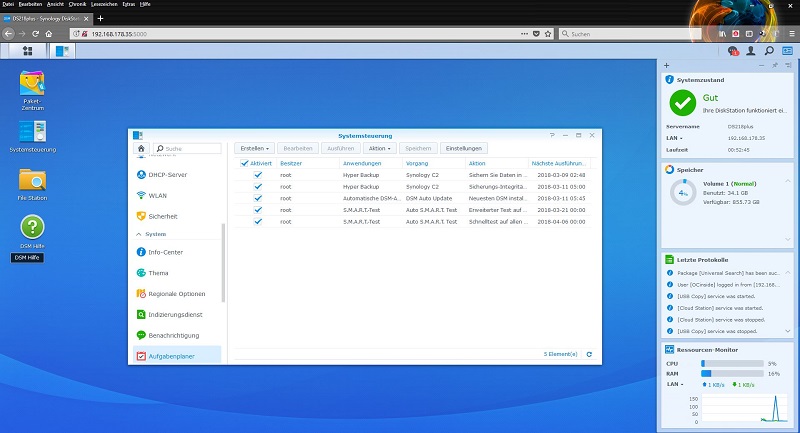Open Benachrichtigung in the sidebar
This screenshot has height=433, width=800.
click(x=177, y=335)
